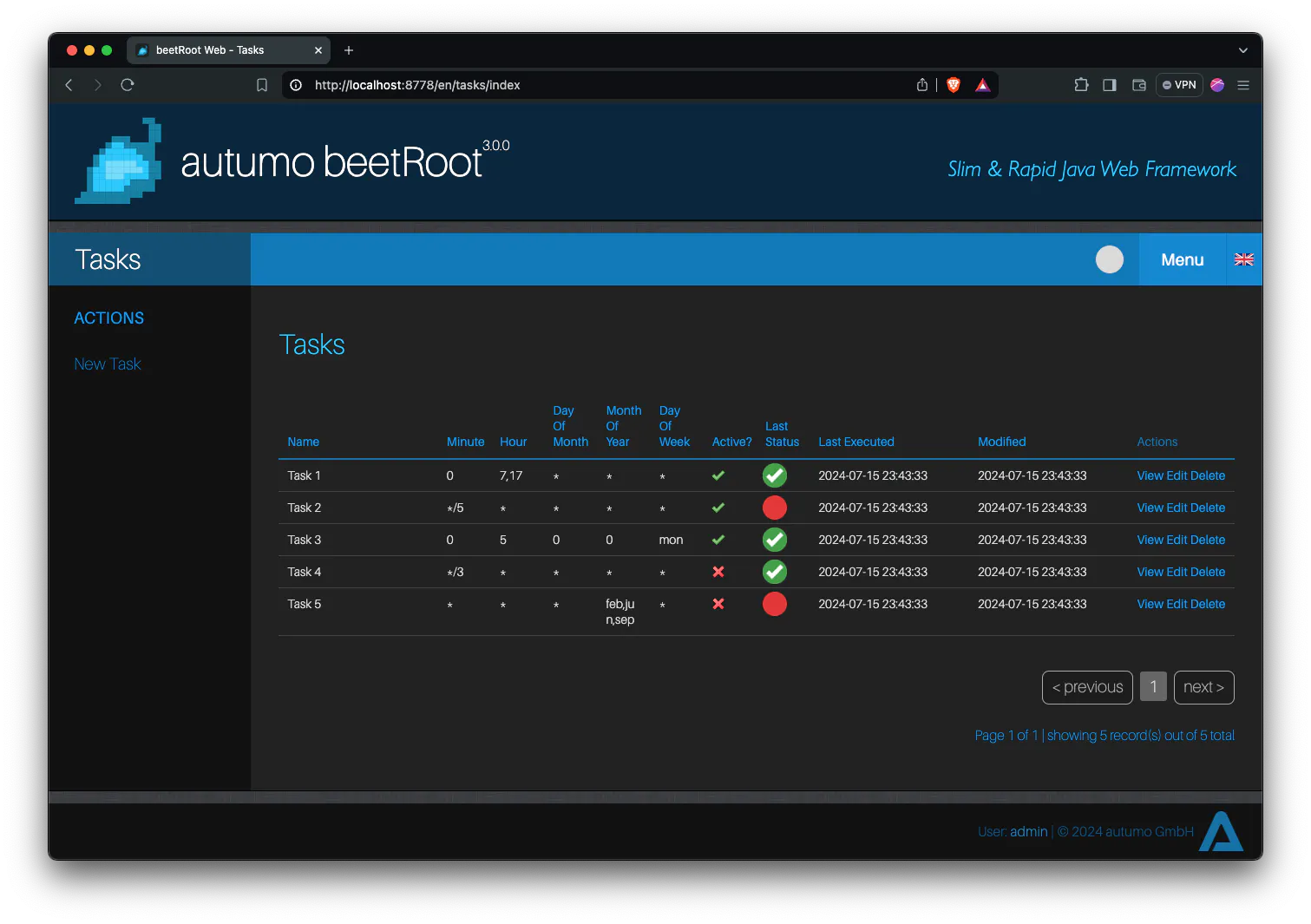Click the 'feb,jun,sep' month value
Image resolution: width=1311 pixels, height=924 pixels.
[620, 612]
